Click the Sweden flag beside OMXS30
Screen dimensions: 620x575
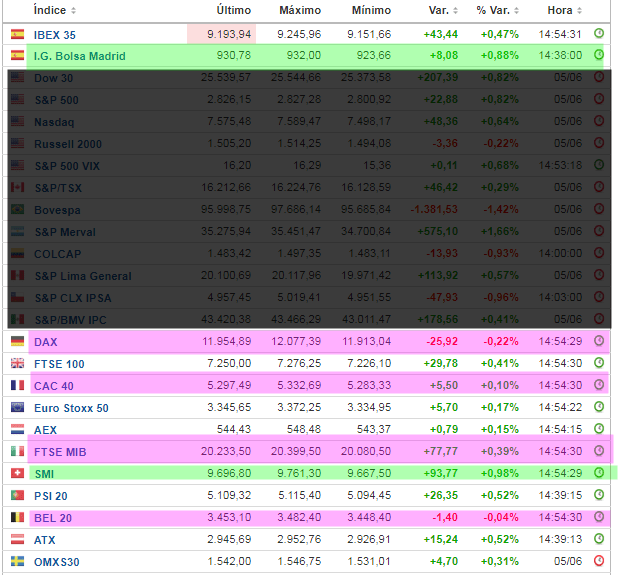(17, 561)
